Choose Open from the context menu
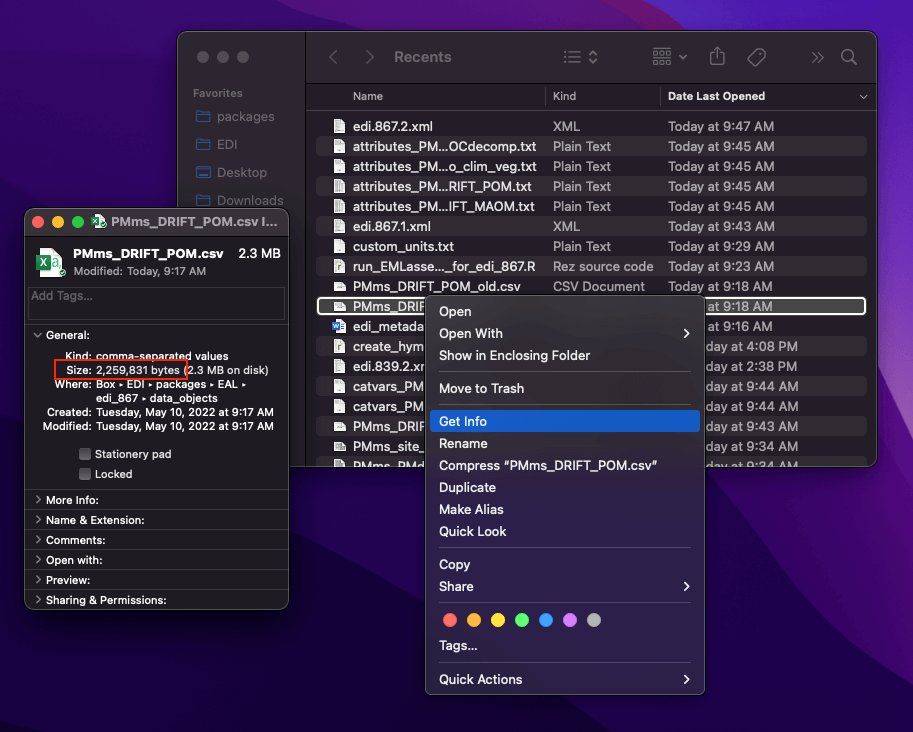 [565, 312]
